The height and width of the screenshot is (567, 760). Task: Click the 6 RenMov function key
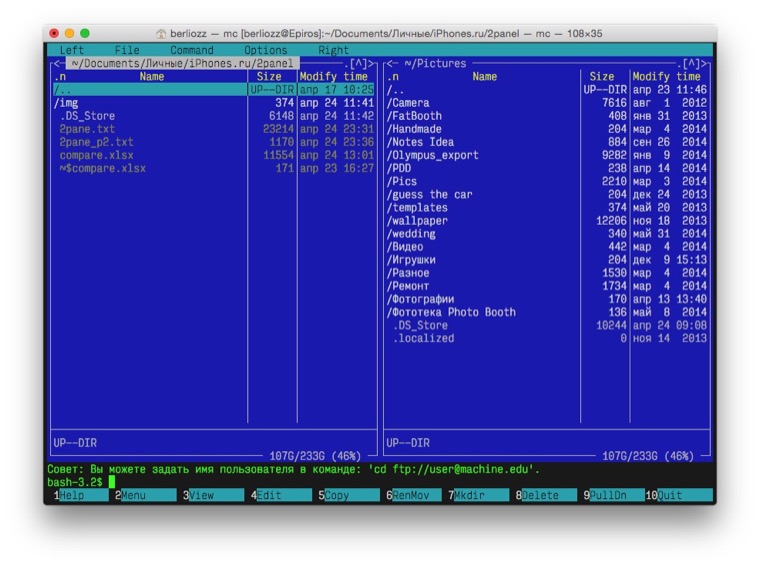(413, 495)
